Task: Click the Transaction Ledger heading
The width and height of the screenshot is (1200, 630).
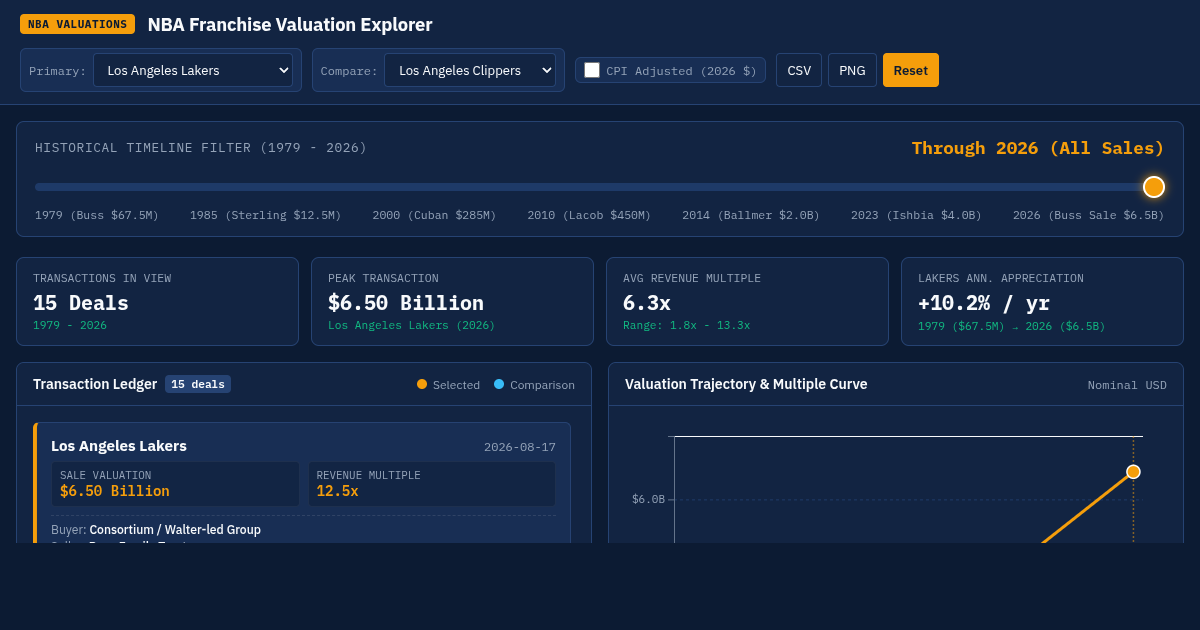Action: pyautogui.click(x=95, y=384)
